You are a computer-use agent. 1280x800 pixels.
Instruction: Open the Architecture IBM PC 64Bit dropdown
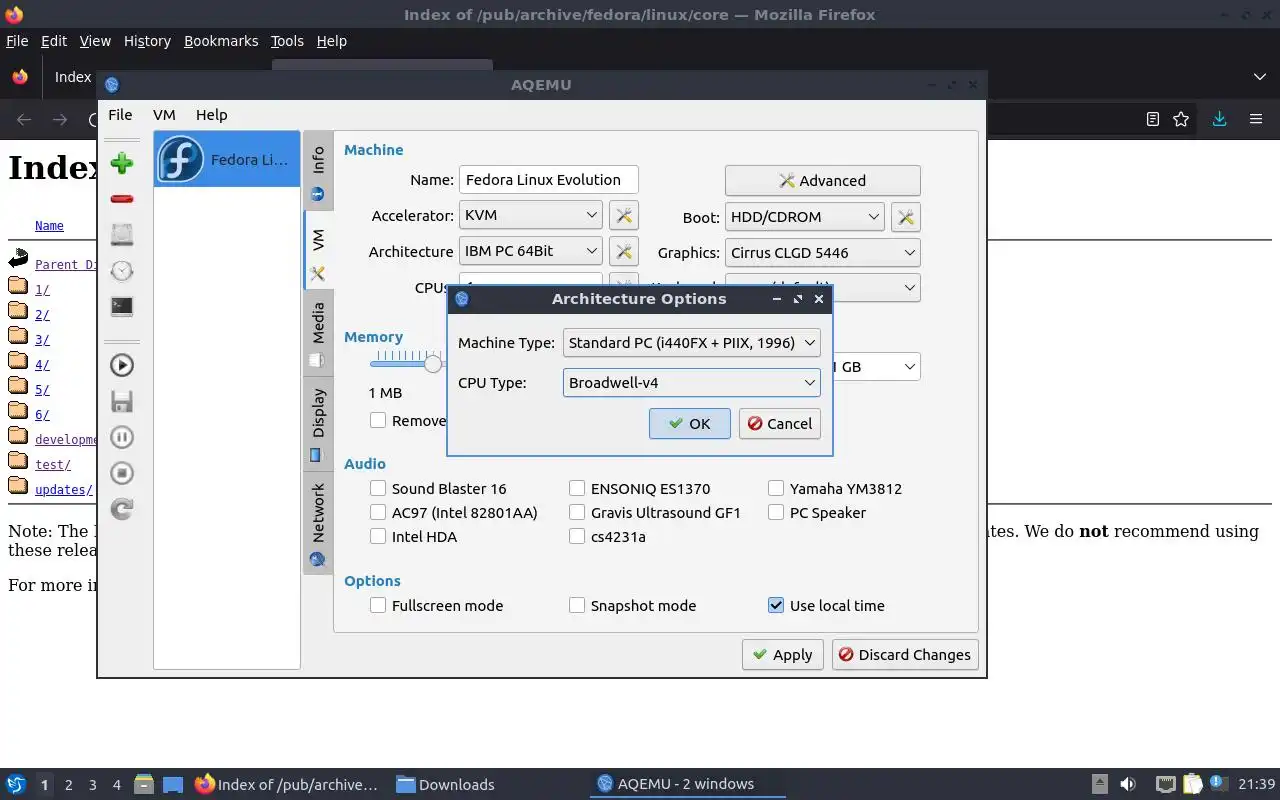tap(531, 251)
